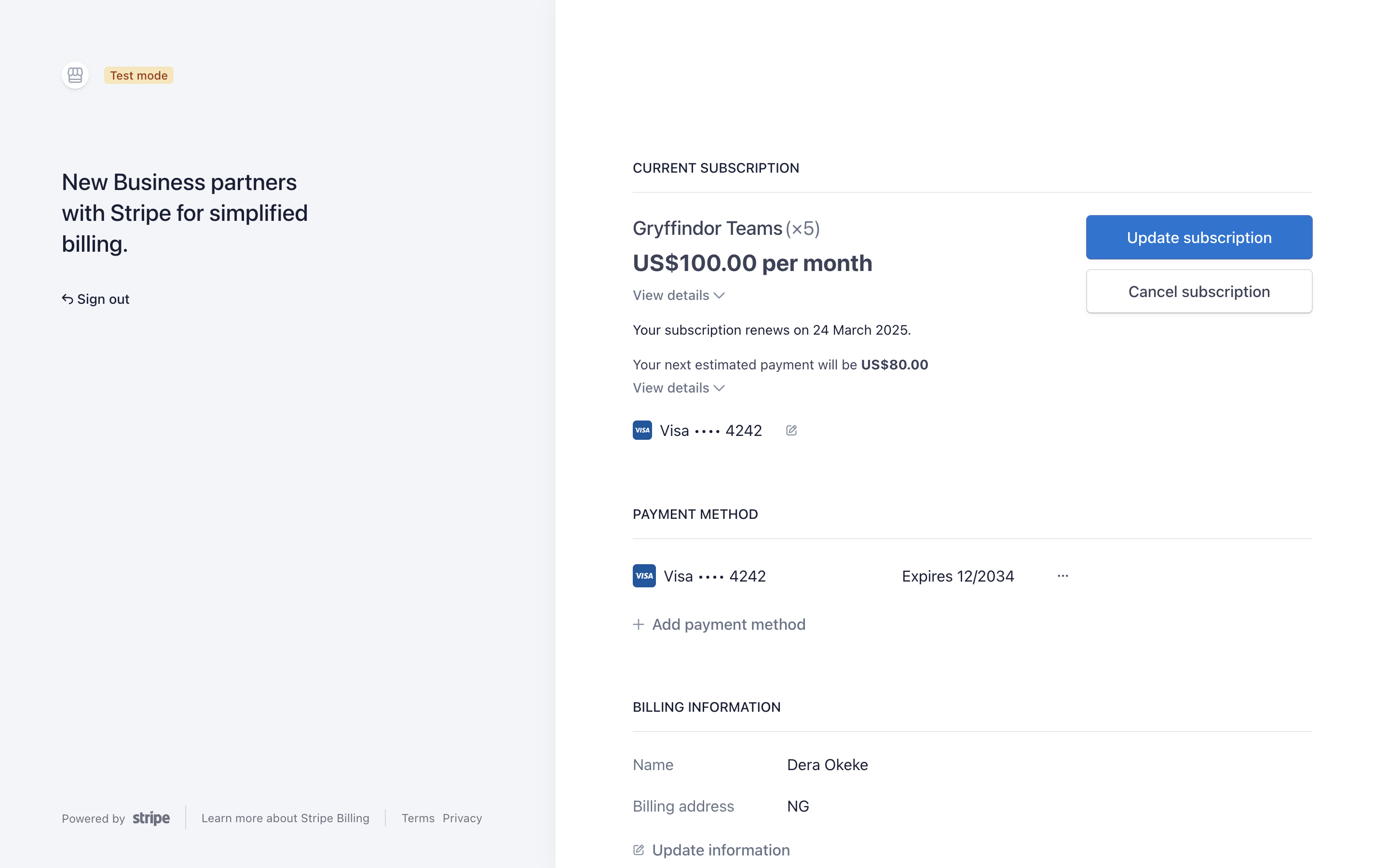Click the pencil icon beside Update information
Screen dimensions: 1389x868
point(638,850)
